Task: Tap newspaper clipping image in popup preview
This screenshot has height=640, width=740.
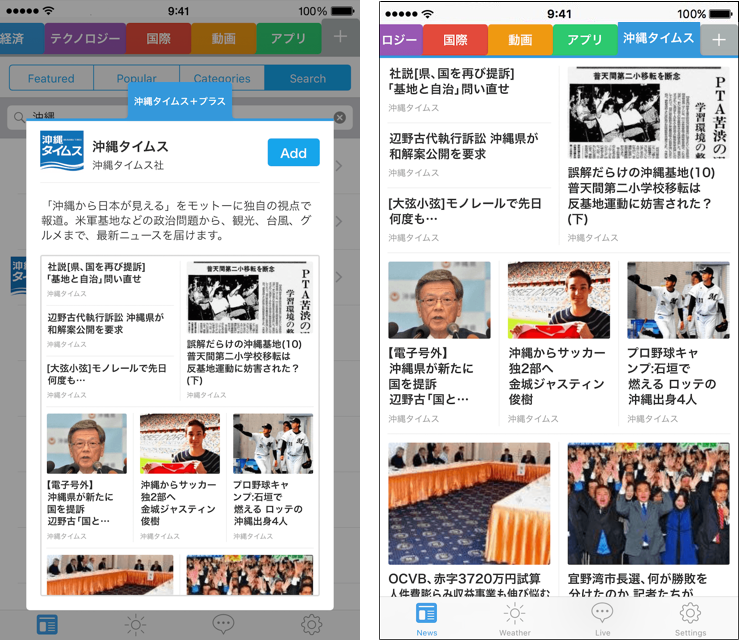Action: (x=250, y=297)
